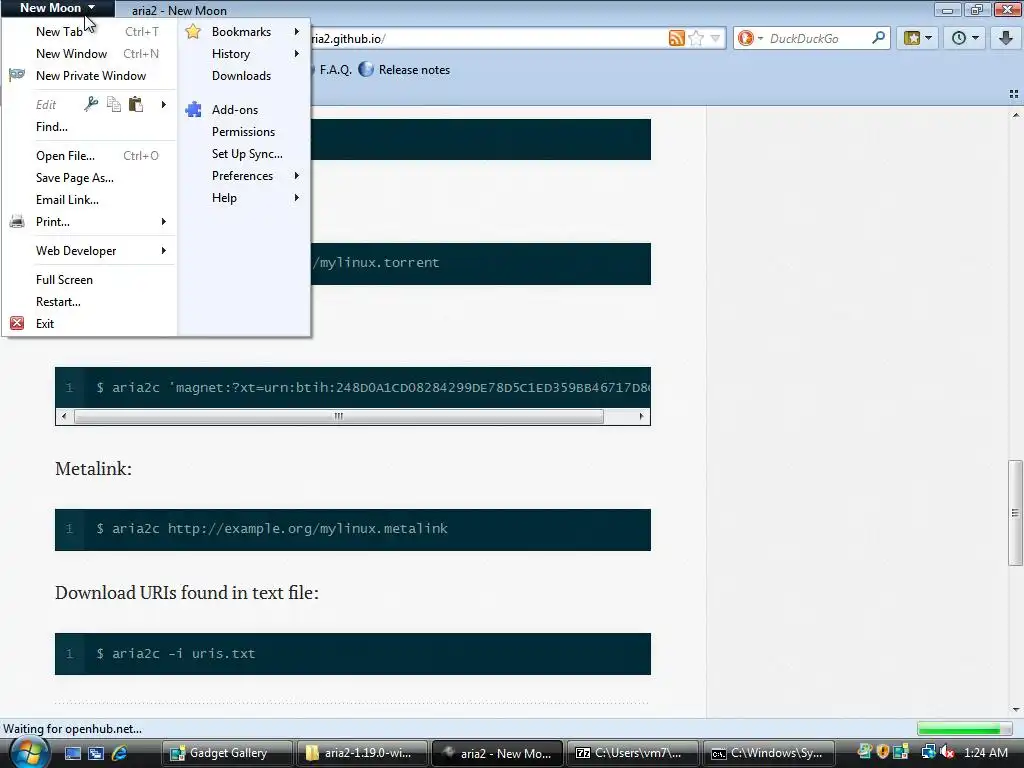This screenshot has height=768, width=1024.
Task: Click the DuckDuckGo search engine icon
Action: tap(746, 39)
